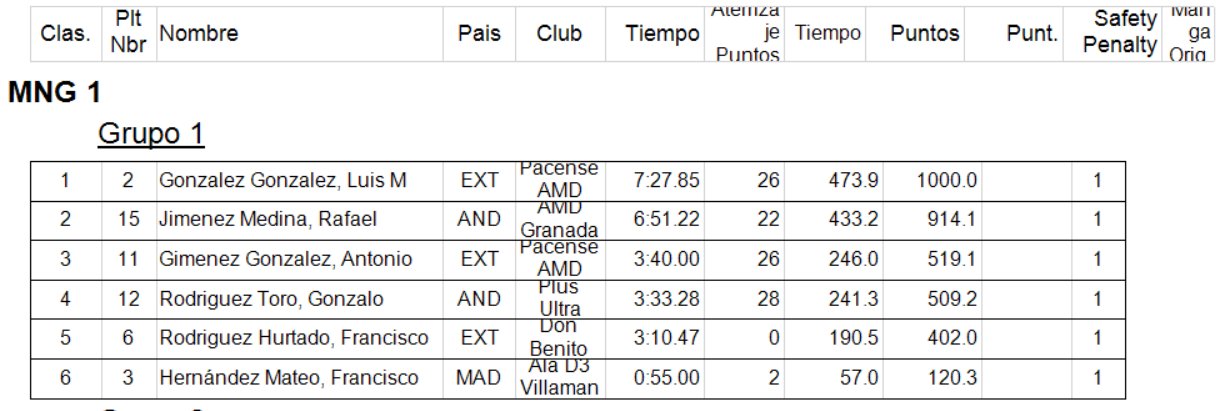Click the "Plus Ultra" club cell
Viewport: 1217px width, 411px height.
[x=559, y=299]
